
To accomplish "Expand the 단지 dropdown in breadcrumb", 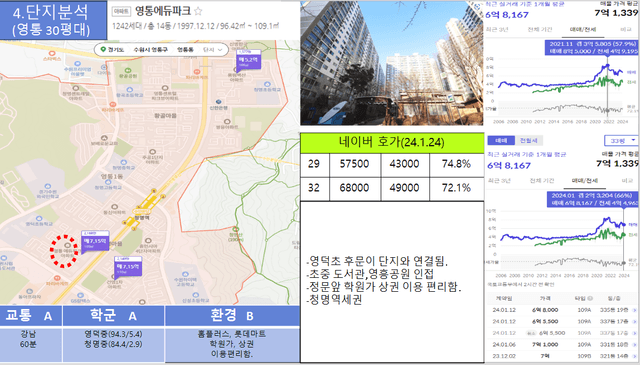I will pyautogui.click(x=213, y=49).
